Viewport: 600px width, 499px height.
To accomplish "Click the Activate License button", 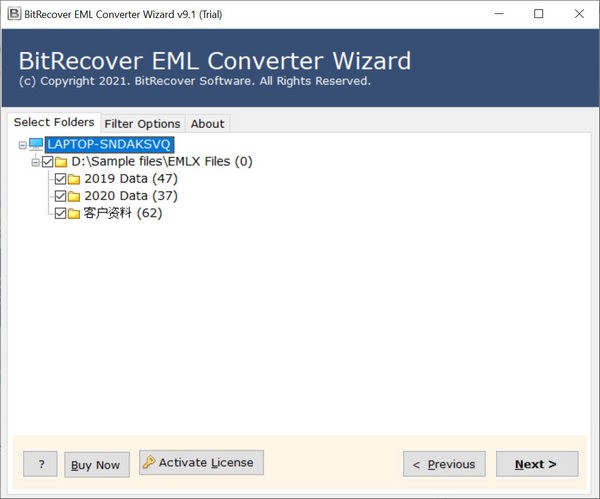I will coord(201,463).
